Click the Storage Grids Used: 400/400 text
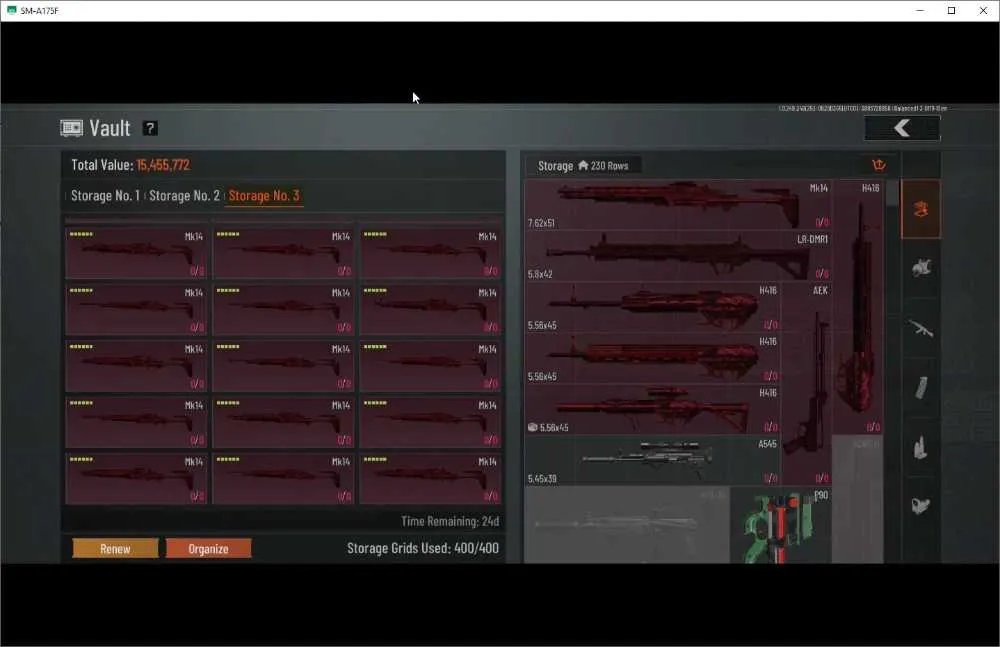Image resolution: width=1000 pixels, height=647 pixels. point(423,548)
